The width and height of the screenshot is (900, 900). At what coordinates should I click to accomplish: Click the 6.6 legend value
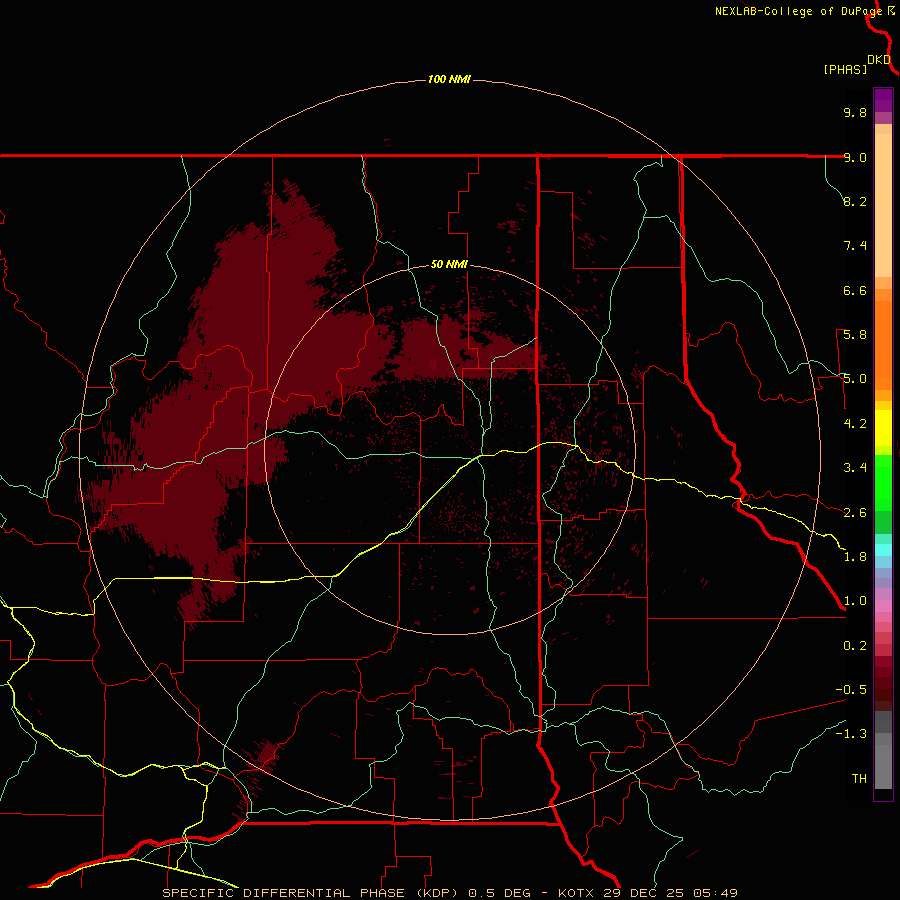855,290
